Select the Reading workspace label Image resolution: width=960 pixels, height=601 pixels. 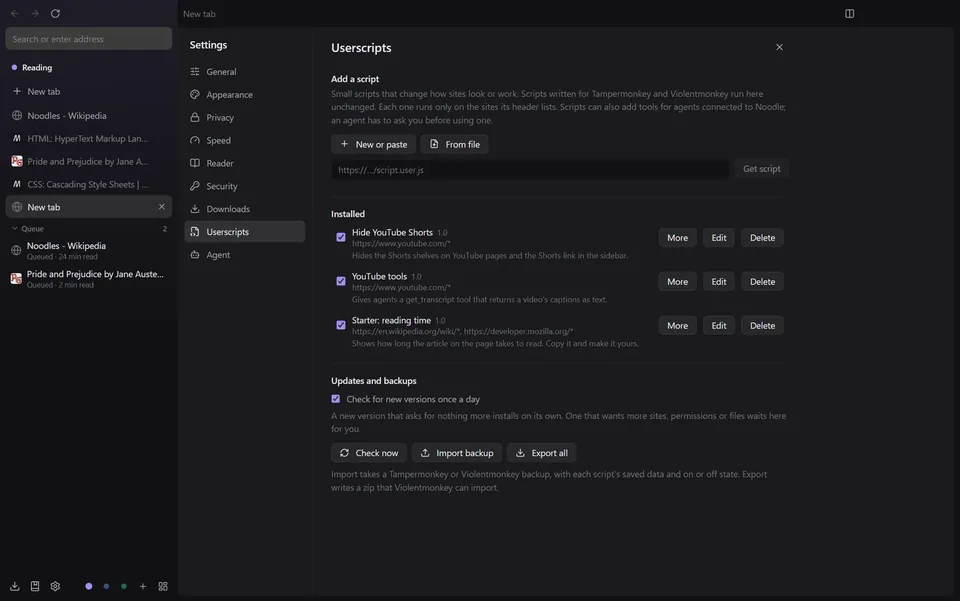tap(37, 67)
